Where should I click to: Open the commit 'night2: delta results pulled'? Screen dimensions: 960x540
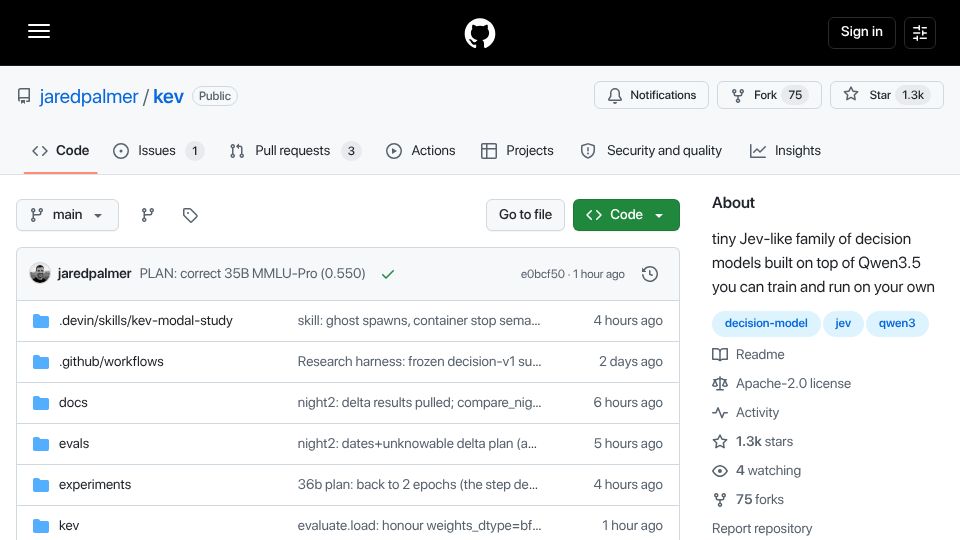click(x=419, y=403)
